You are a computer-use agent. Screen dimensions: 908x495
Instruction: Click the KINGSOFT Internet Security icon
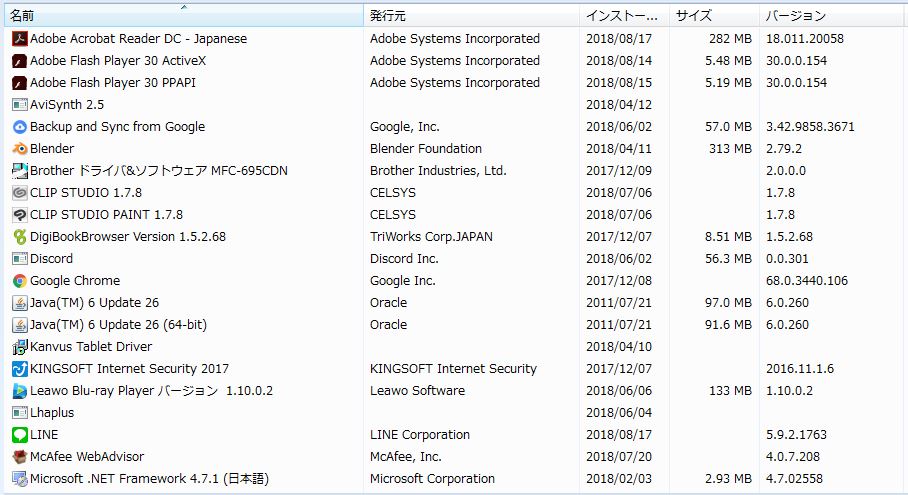pyautogui.click(x=19, y=369)
